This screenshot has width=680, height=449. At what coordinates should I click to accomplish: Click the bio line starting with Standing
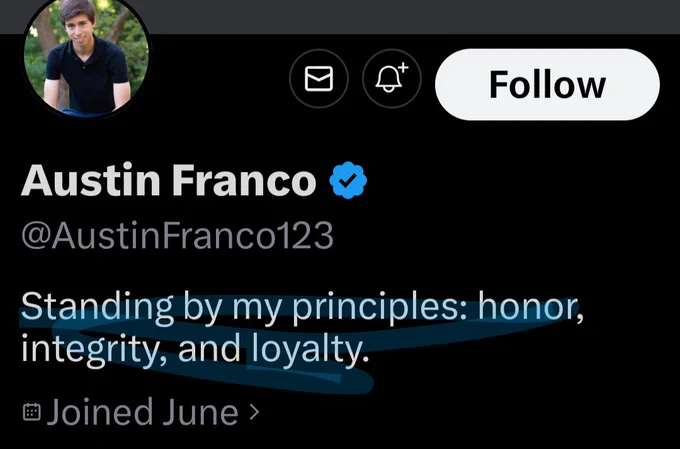coord(302,308)
